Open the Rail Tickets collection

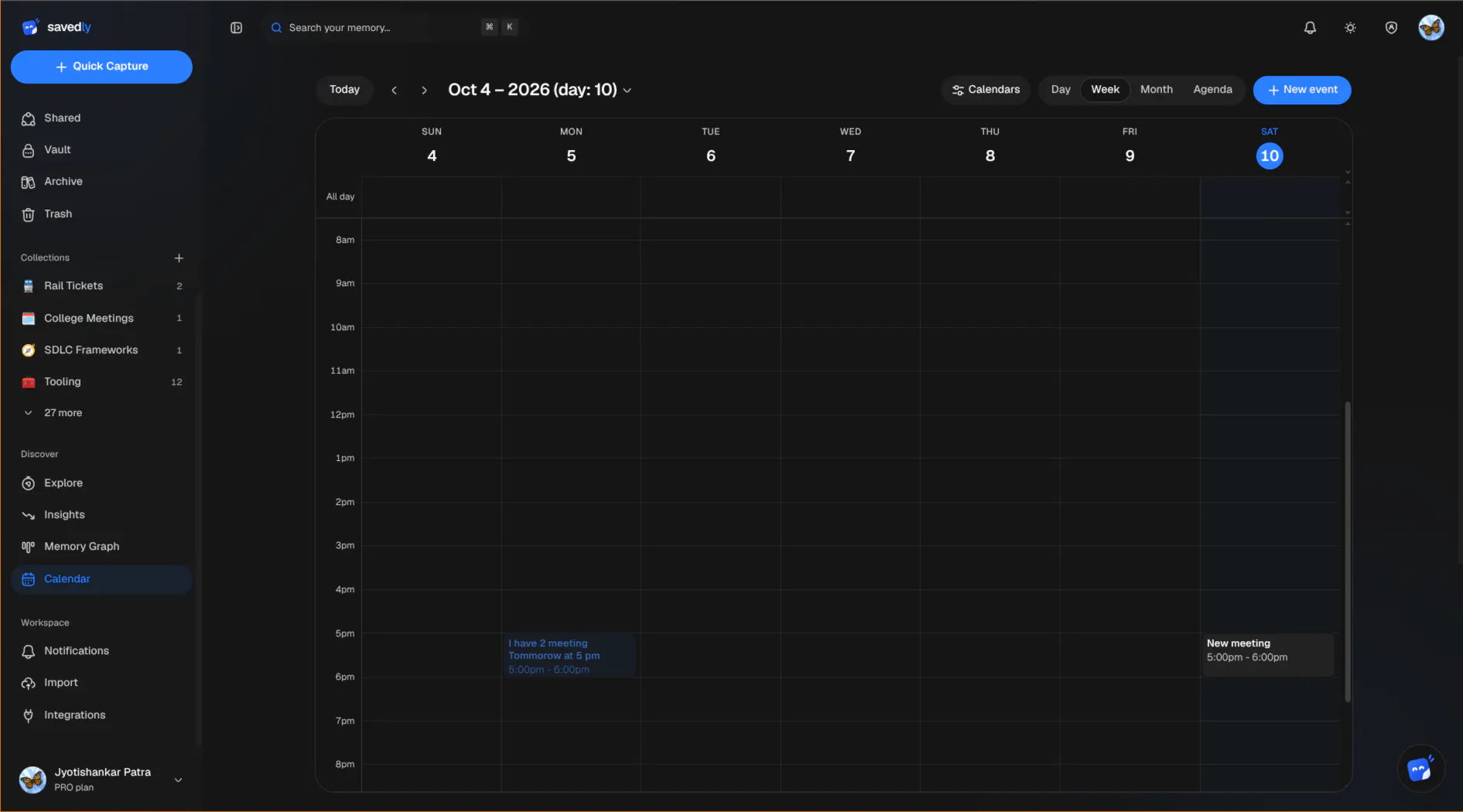[x=101, y=286]
